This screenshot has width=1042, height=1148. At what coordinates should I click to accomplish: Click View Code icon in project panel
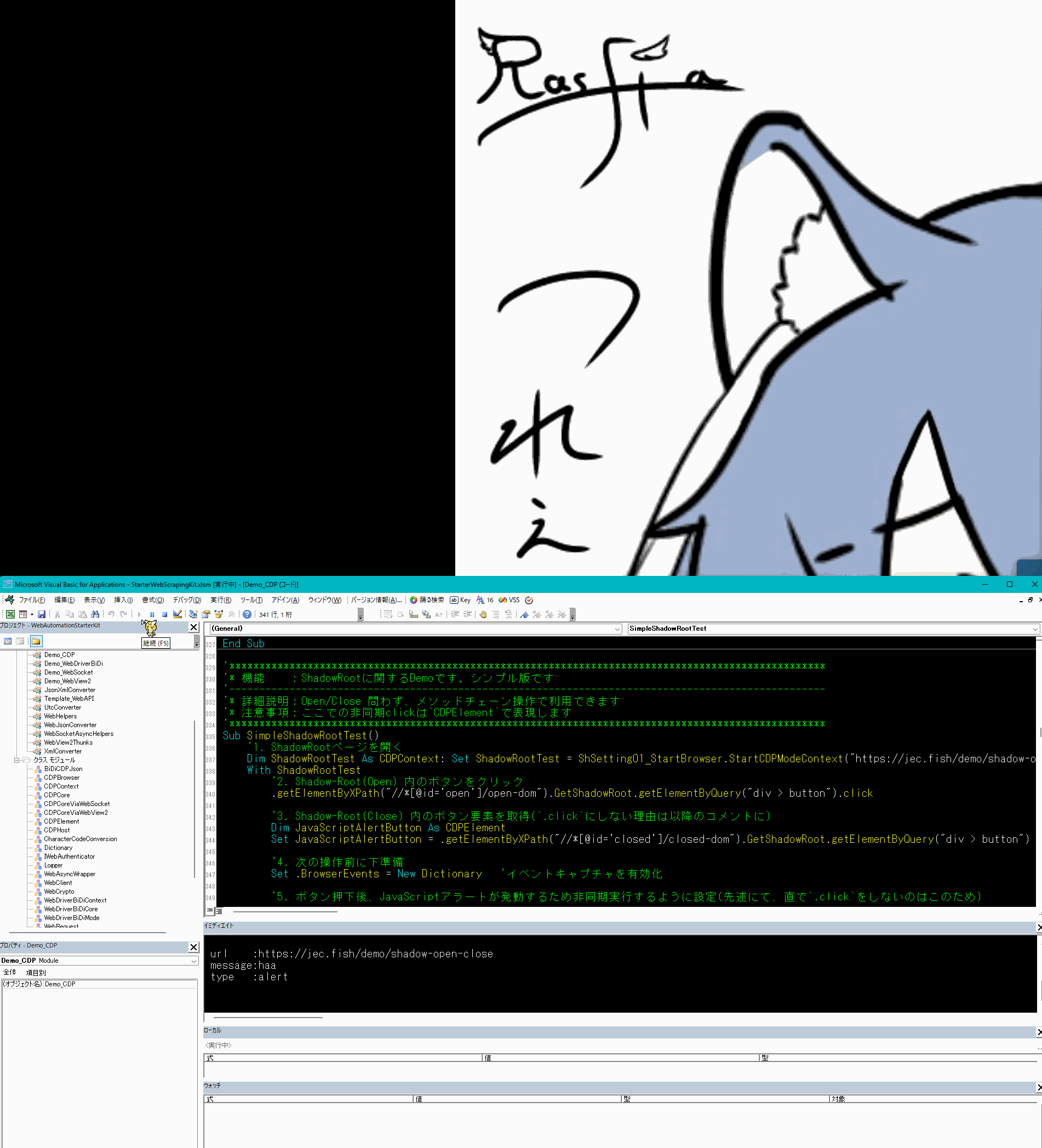pyautogui.click(x=8, y=641)
